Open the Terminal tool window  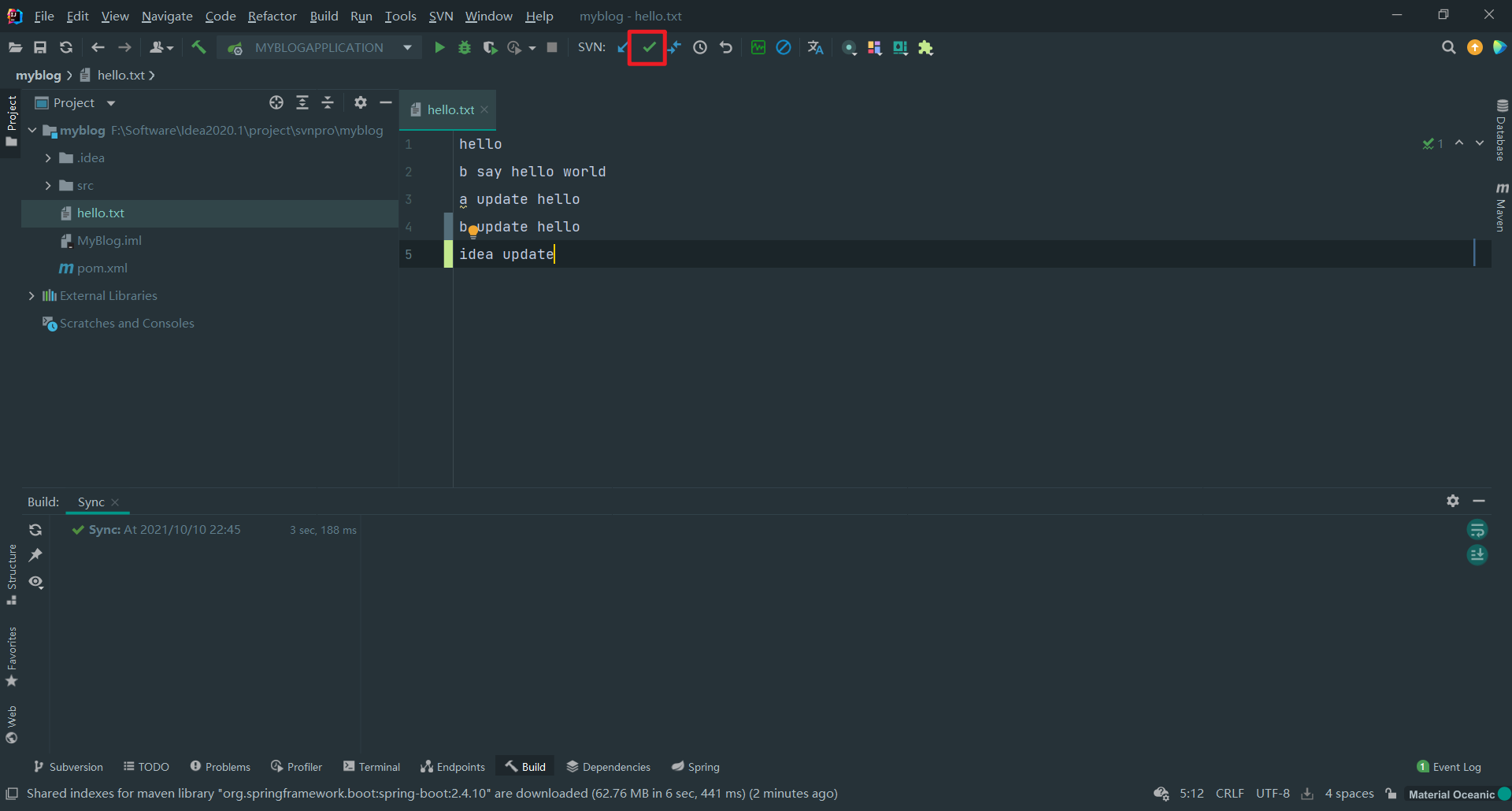[x=372, y=767]
